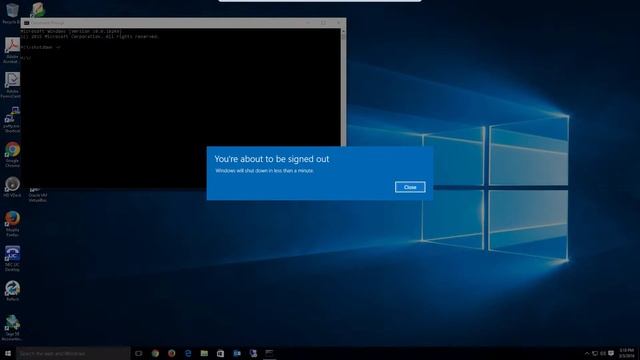Open Oracle VM VirtualBox desktop shortcut
The height and width of the screenshot is (360, 640).
[38, 195]
